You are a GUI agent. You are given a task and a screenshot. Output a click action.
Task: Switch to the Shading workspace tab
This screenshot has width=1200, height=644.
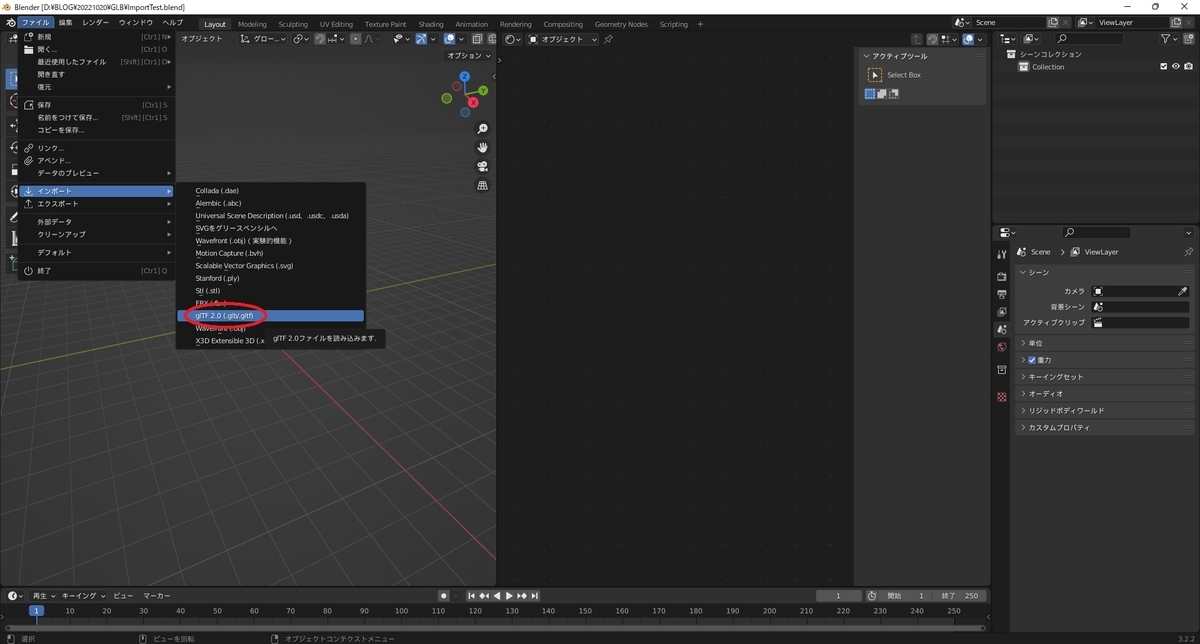[431, 24]
